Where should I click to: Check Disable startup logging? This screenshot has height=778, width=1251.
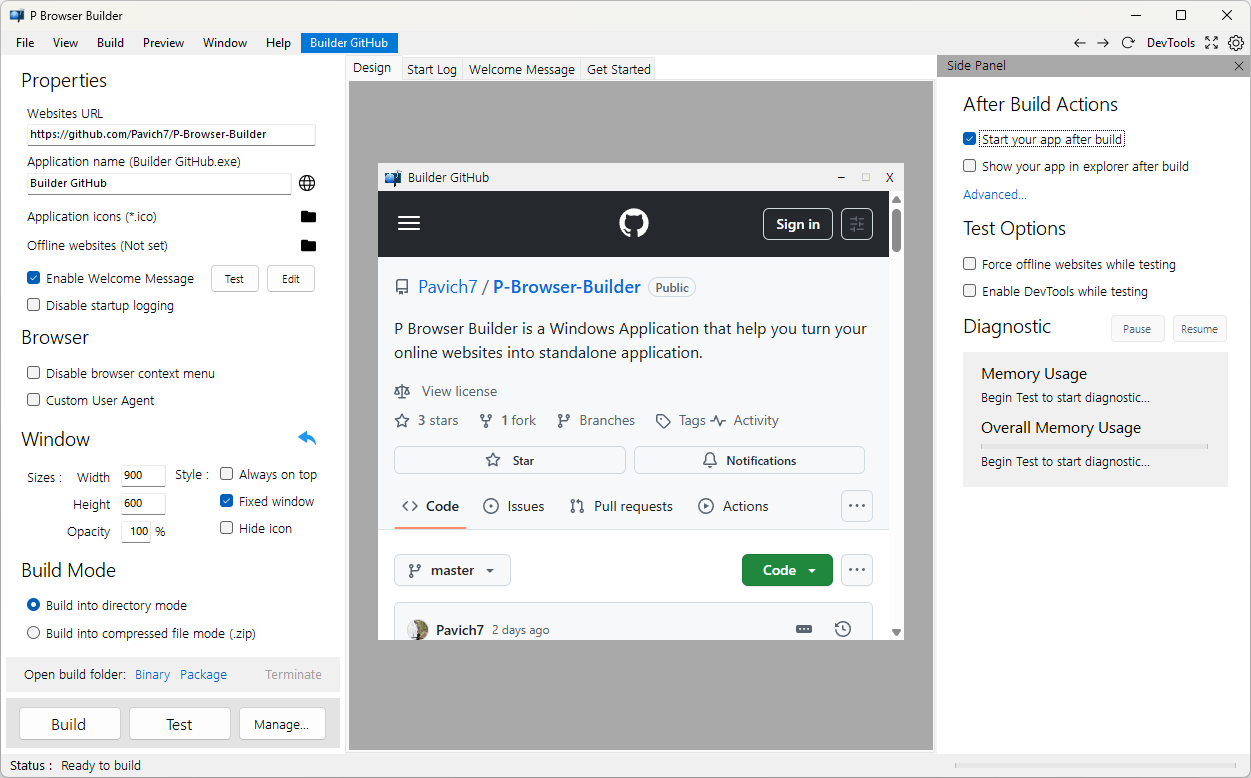tap(34, 305)
